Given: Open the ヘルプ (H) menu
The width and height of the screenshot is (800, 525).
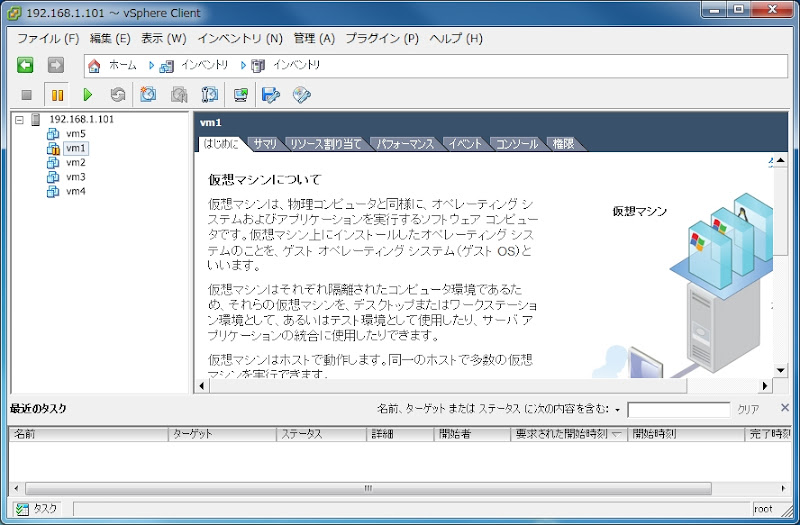Looking at the screenshot, I should coord(456,39).
